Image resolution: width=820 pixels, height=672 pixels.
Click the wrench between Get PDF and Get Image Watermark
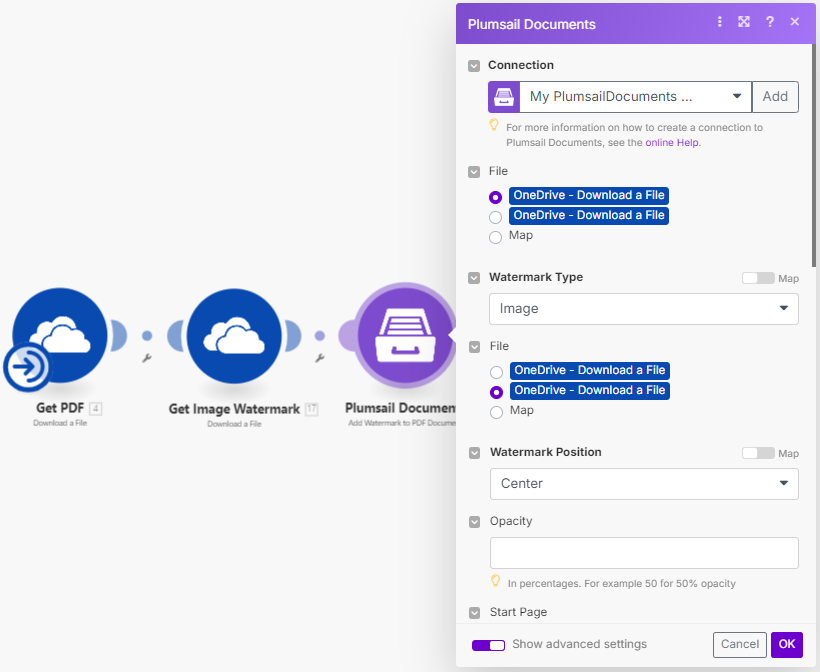tap(147, 358)
